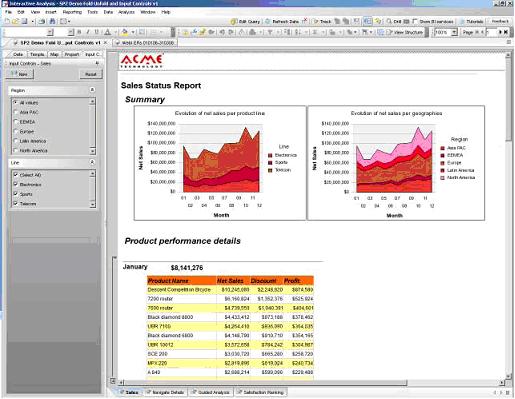The width and height of the screenshot is (515, 399).
Task: Click Refresh Data in toolbar
Action: [x=282, y=21]
